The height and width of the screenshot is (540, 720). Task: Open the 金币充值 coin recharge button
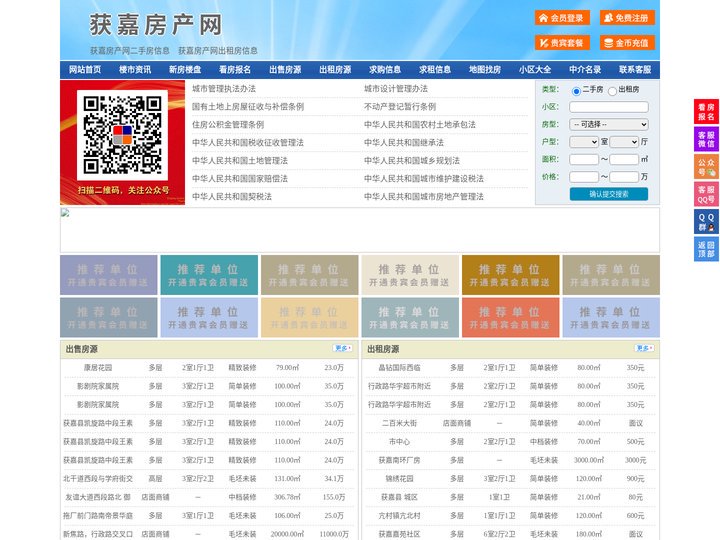tap(627, 43)
